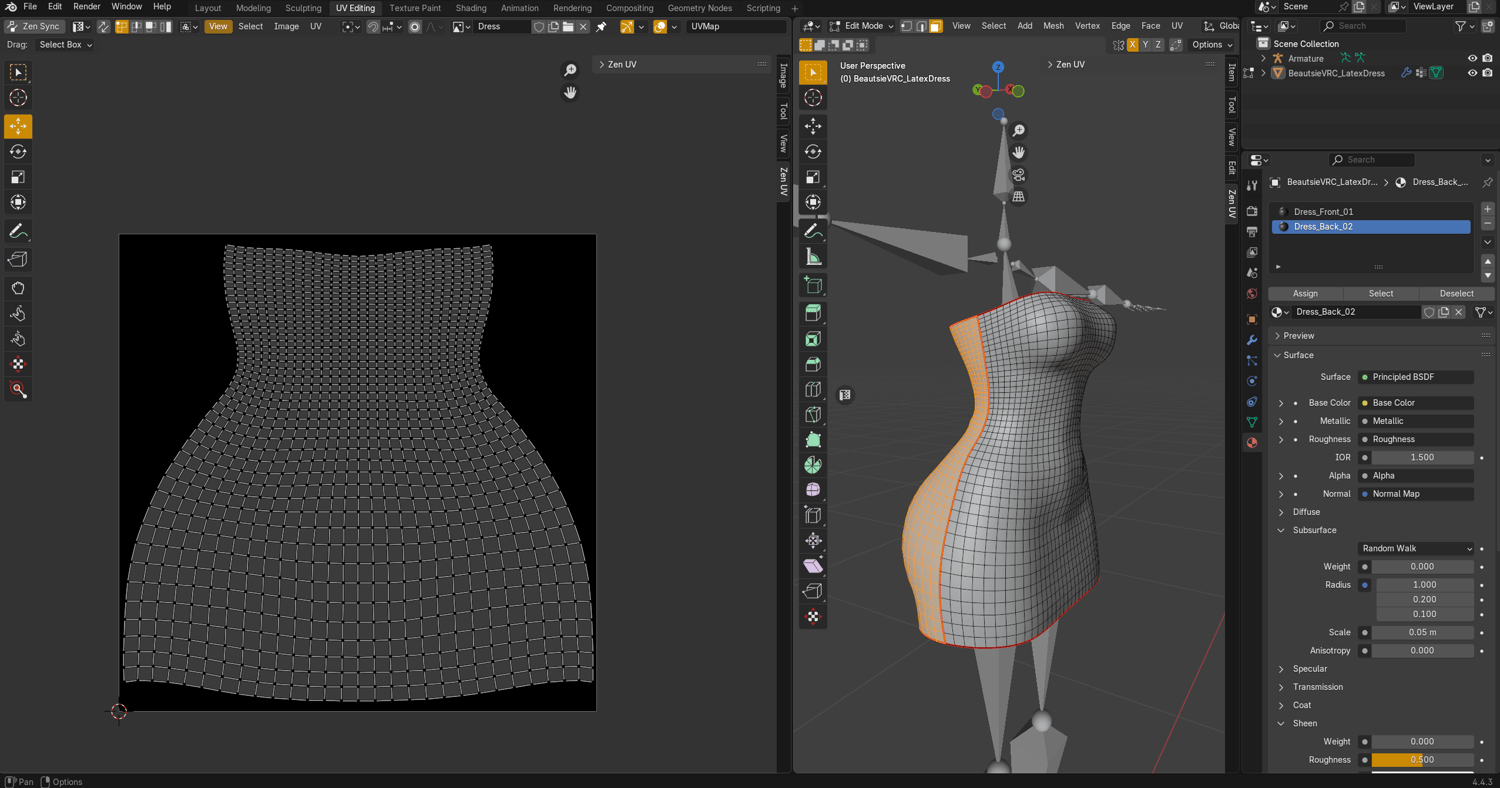Toggle visibility of BeautsieVRC_LatexDress
1500x788 pixels.
pos(1472,73)
